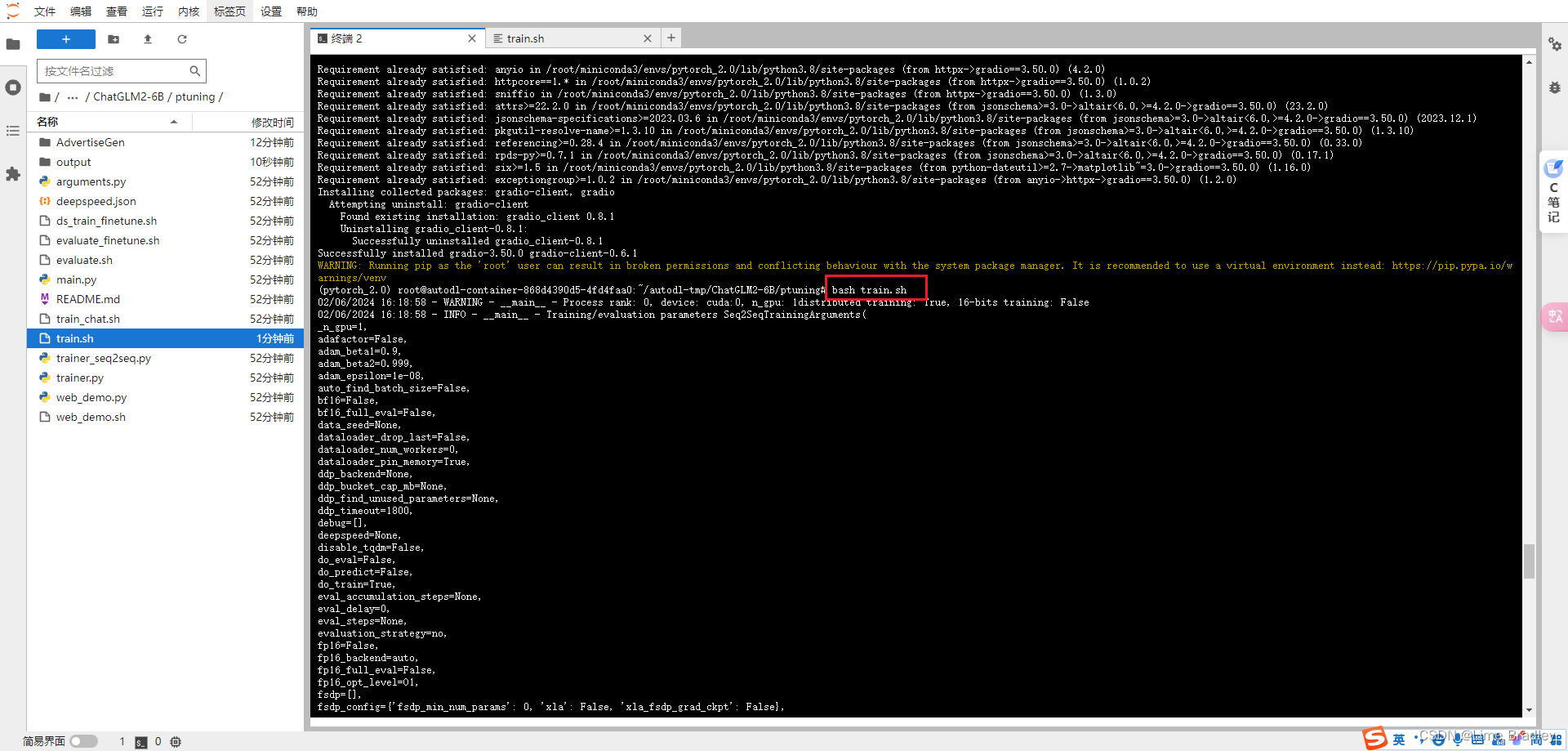Viewport: 1568px width, 751px height.
Task: Open the 帮助 menu
Action: coord(307,11)
